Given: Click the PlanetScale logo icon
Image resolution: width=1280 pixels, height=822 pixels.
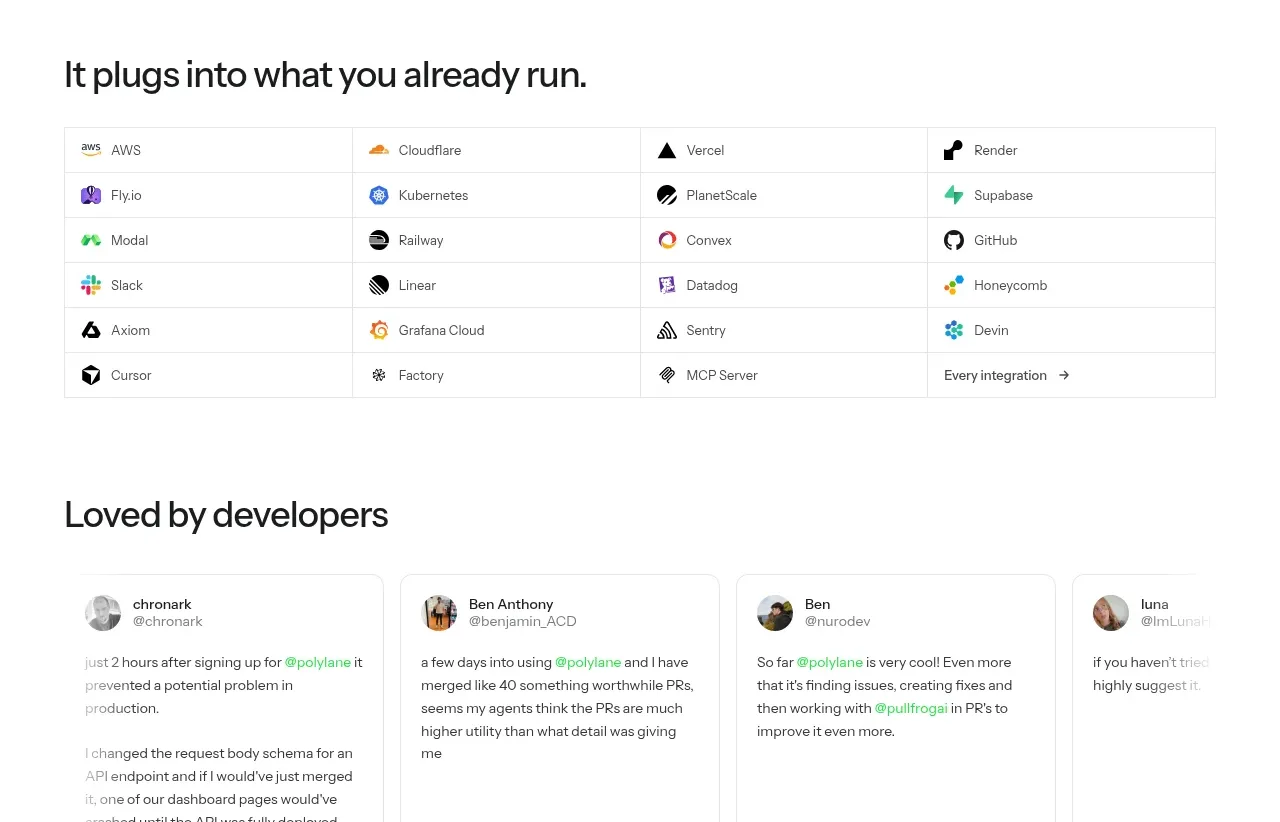Looking at the screenshot, I should click(x=667, y=195).
